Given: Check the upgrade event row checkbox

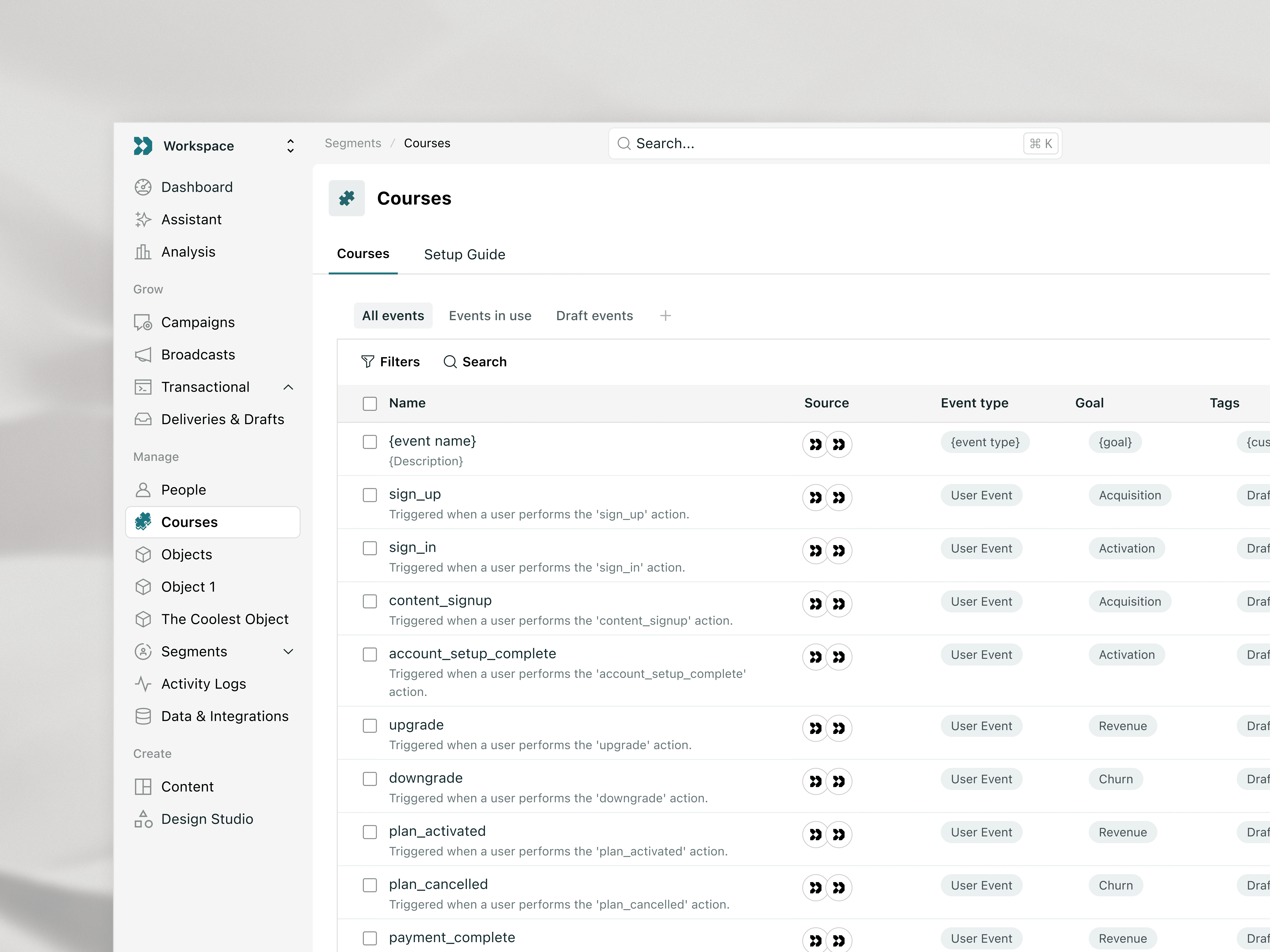Looking at the screenshot, I should [370, 726].
